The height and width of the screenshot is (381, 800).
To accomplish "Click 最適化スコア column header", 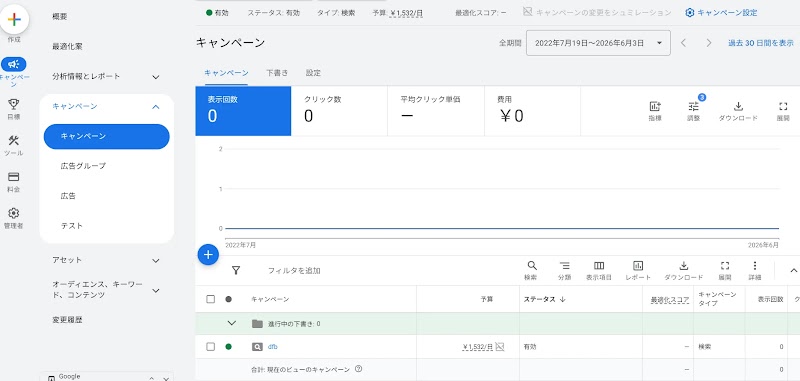I will (670, 299).
